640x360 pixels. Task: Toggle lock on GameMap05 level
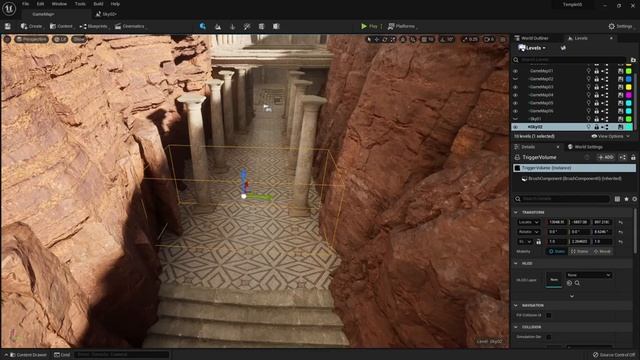coord(596,103)
